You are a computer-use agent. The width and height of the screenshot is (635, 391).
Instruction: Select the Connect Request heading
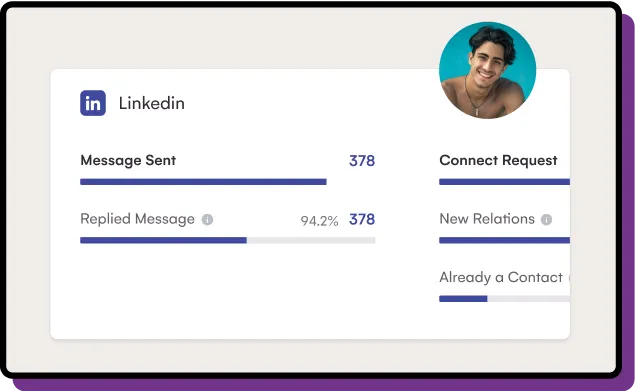[x=499, y=160]
